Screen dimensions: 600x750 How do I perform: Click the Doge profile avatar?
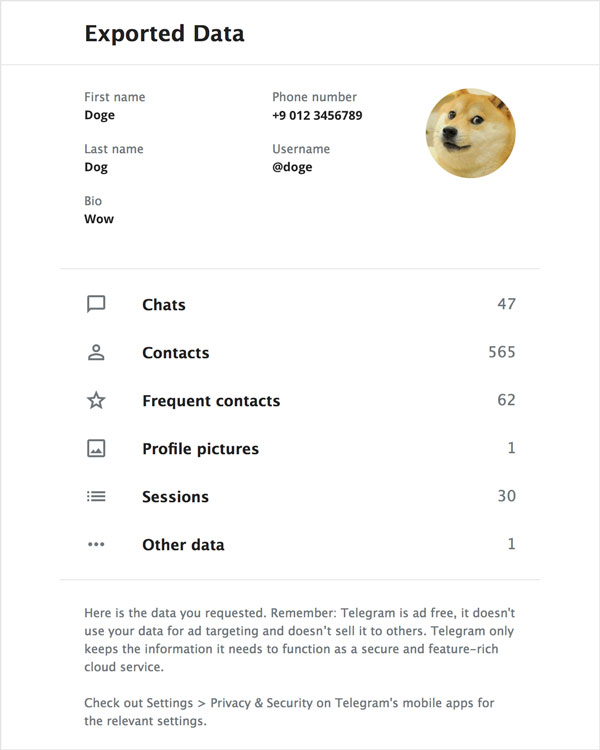point(470,133)
